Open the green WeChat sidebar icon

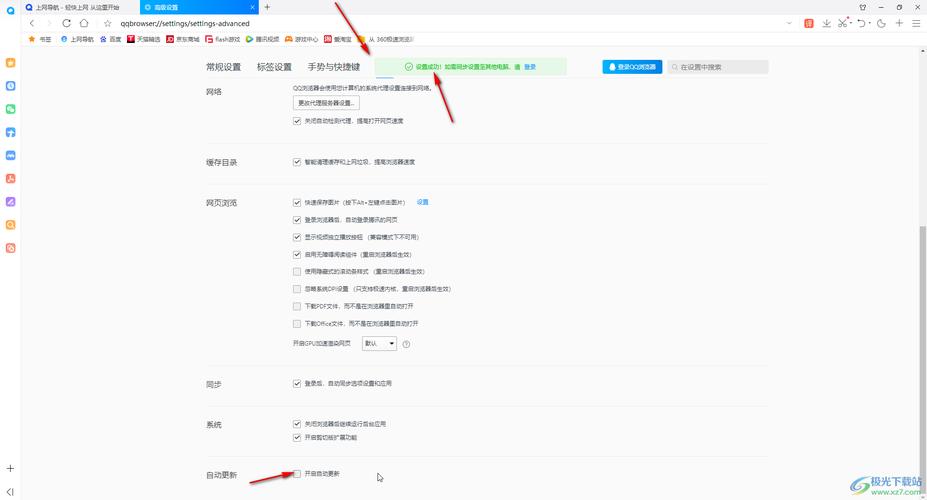[11, 109]
